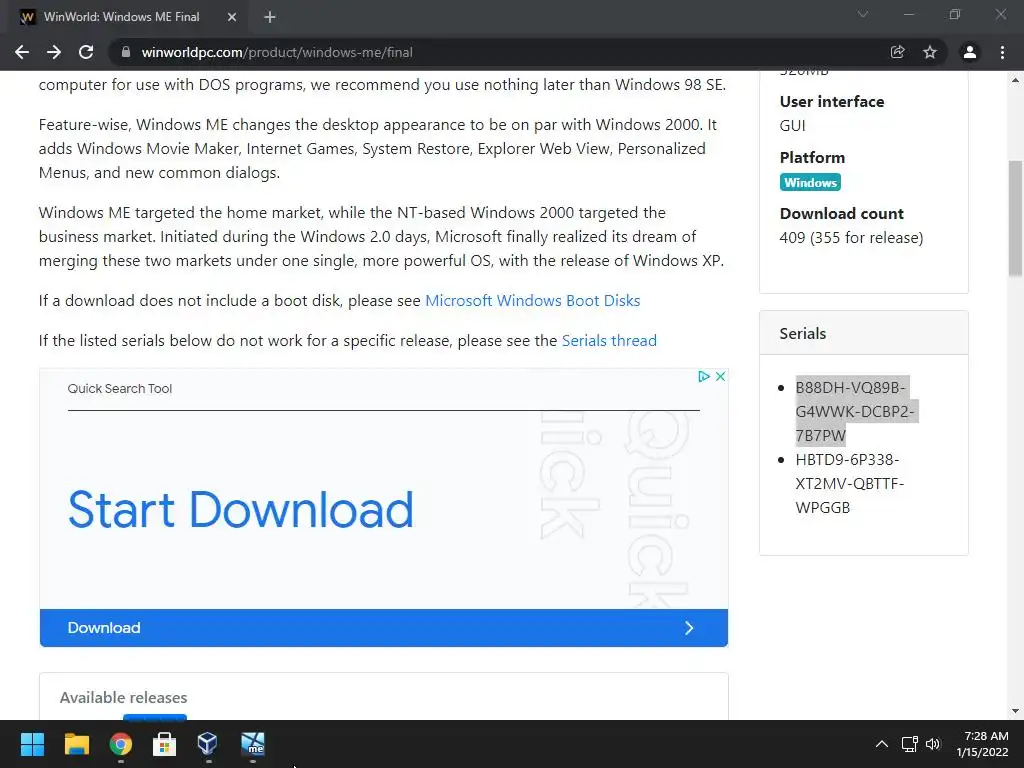1024x768 pixels.
Task: Click the blue Download ad button
Action: click(383, 628)
